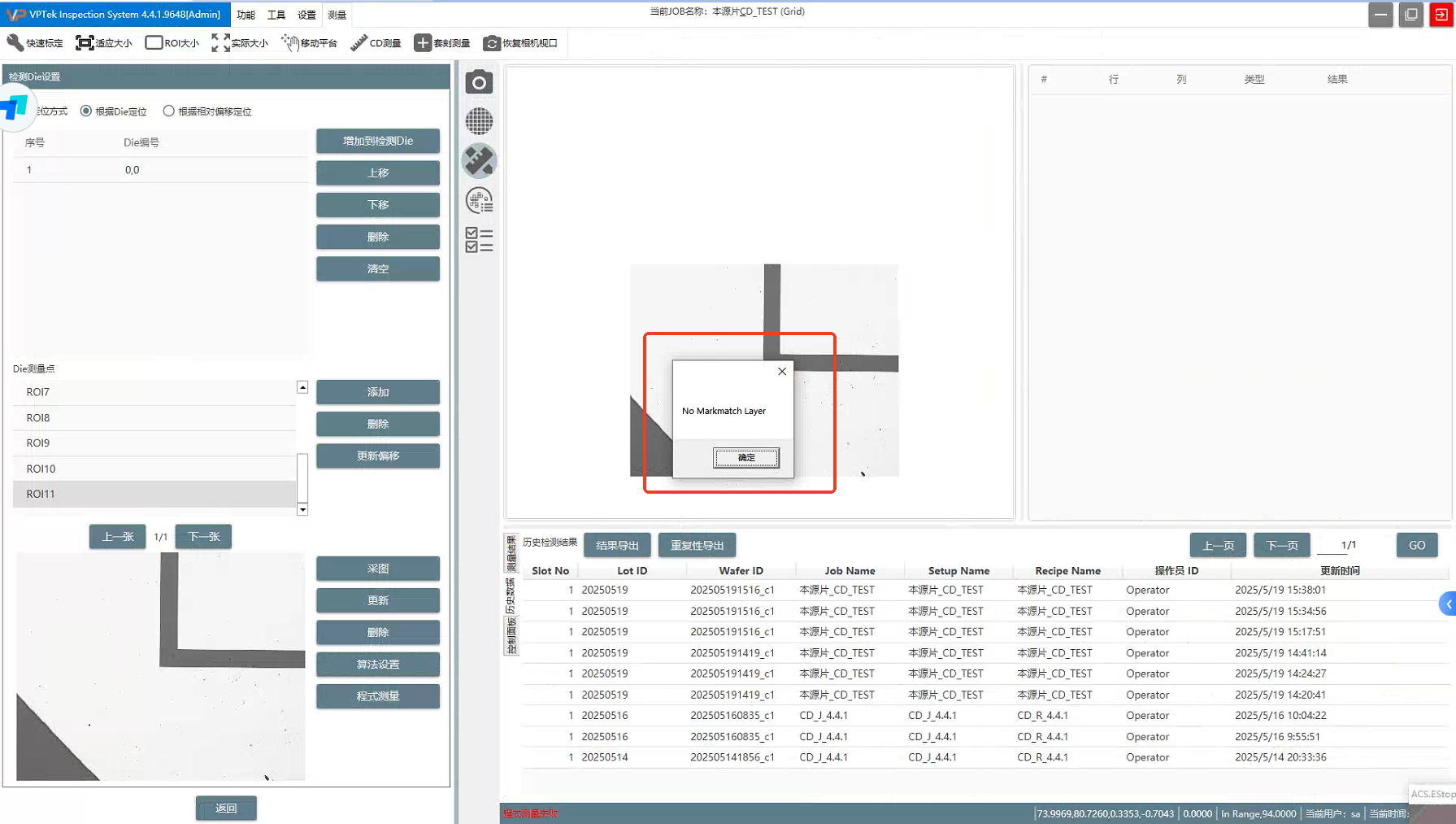Viewport: 1456px width, 824px height.
Task: Select ROI9 in the Die measurement list
Action: [x=38, y=443]
